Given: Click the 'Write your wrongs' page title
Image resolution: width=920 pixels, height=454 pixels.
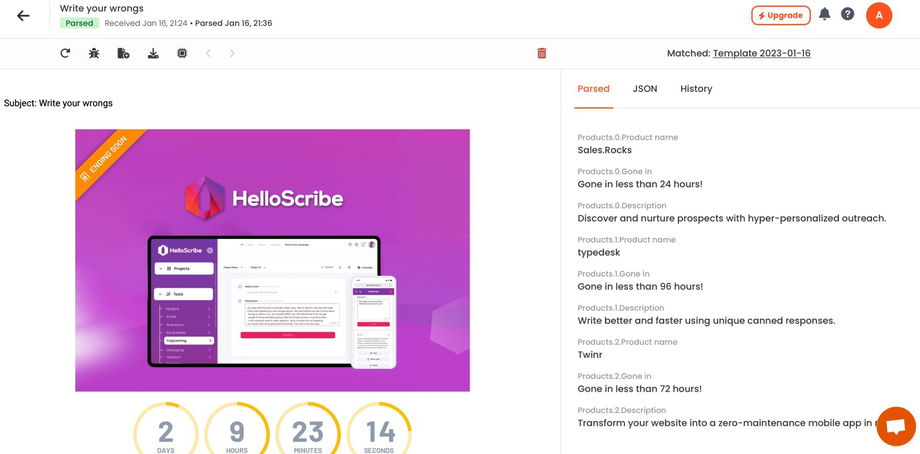Looking at the screenshot, I should click(x=102, y=9).
